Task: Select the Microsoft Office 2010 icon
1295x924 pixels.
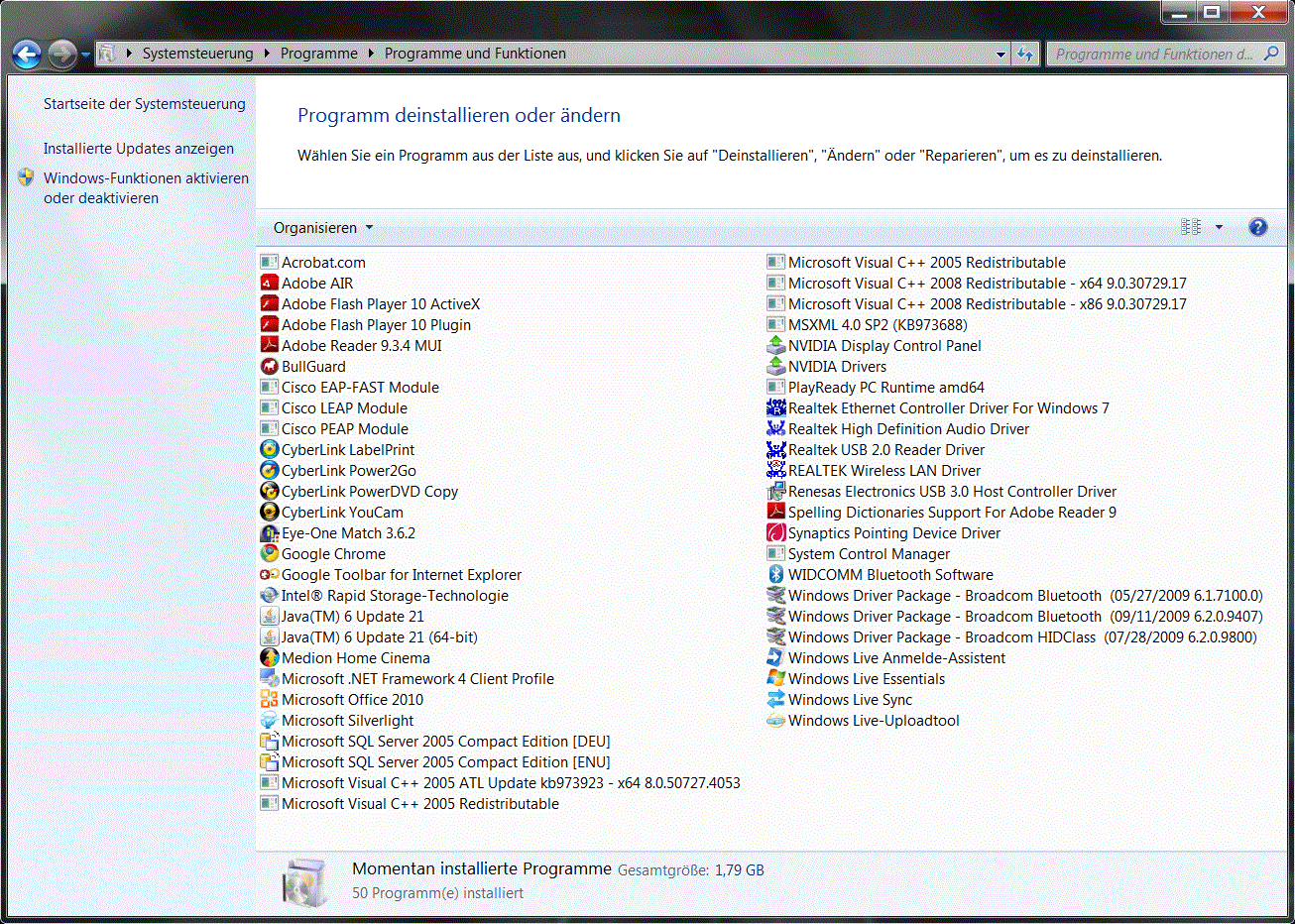Action: (269, 699)
